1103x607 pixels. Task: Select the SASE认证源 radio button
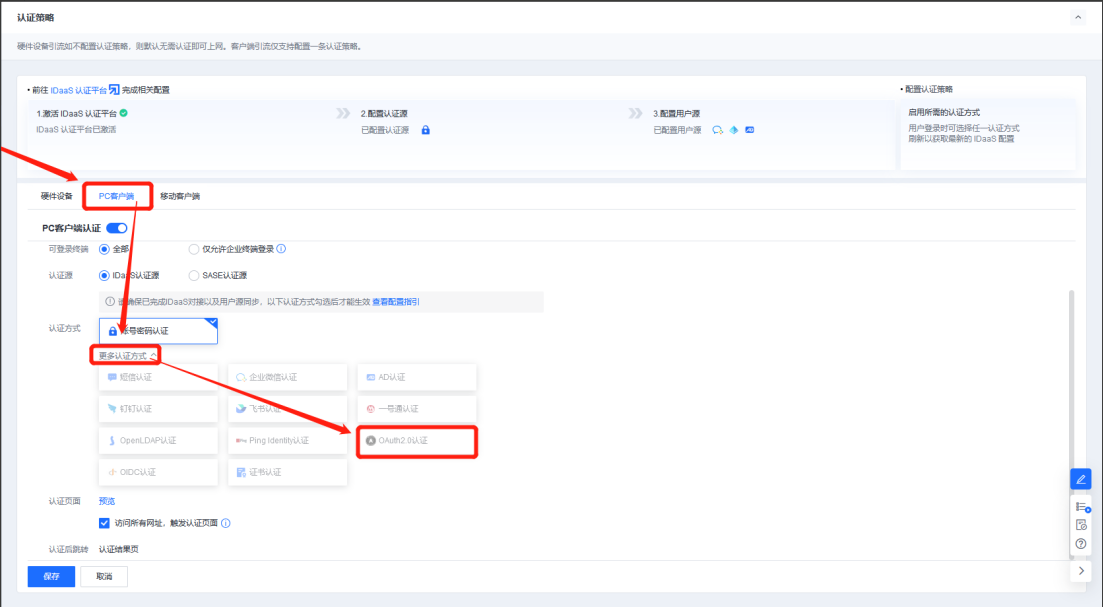(x=194, y=275)
